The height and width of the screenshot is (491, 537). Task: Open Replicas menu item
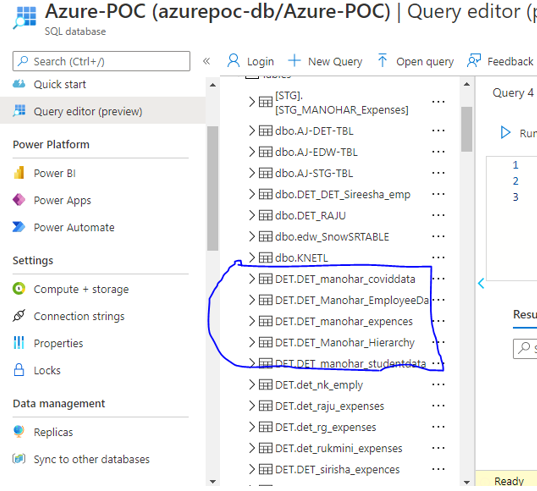pyautogui.click(x=53, y=432)
